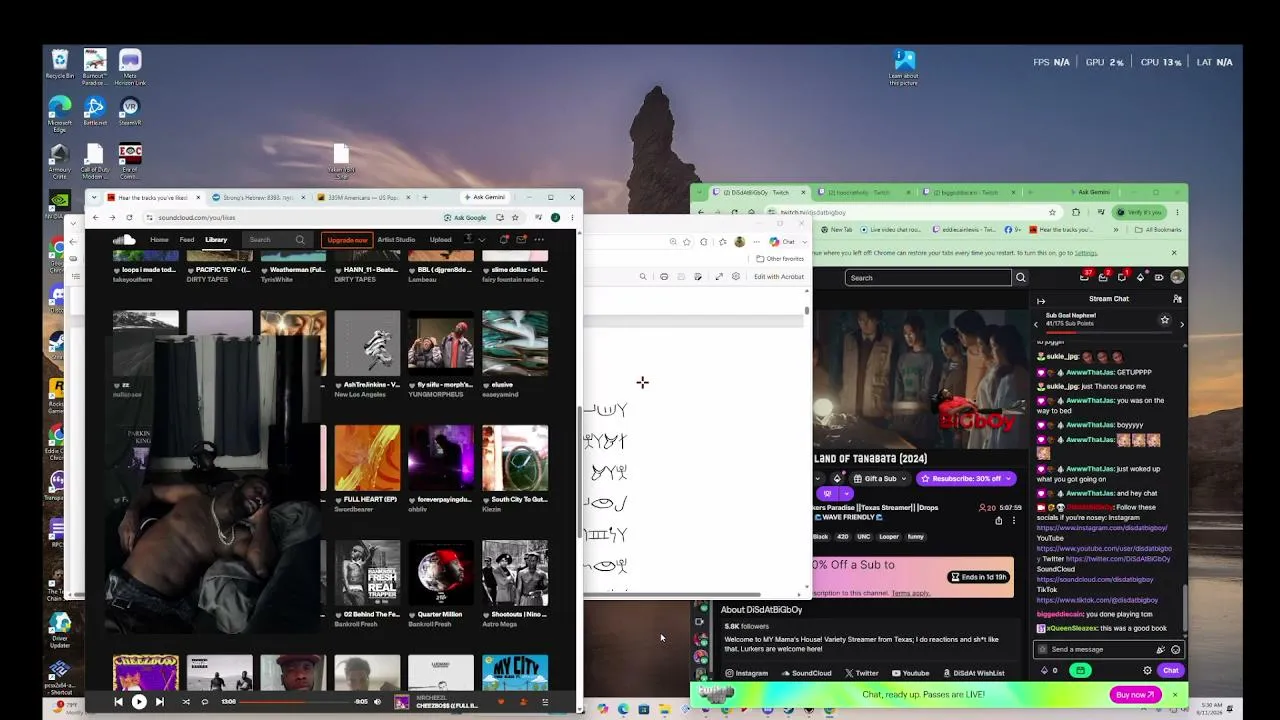Open the SoundCloud next-up queue
Screen dimensions: 1280x720
click(545, 702)
